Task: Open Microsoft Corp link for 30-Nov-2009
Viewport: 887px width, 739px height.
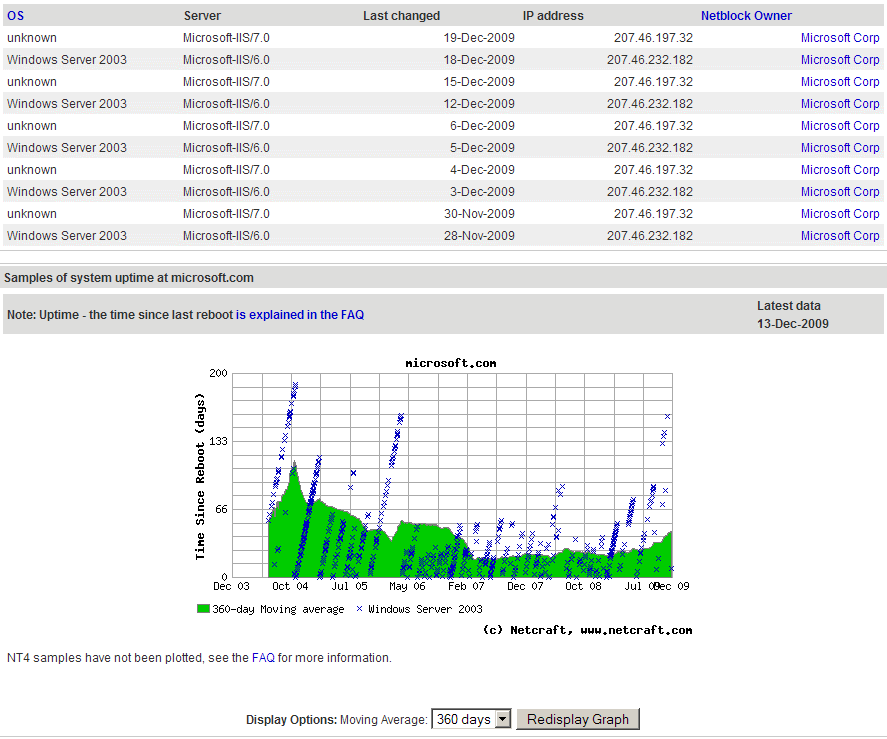Action: pos(839,214)
